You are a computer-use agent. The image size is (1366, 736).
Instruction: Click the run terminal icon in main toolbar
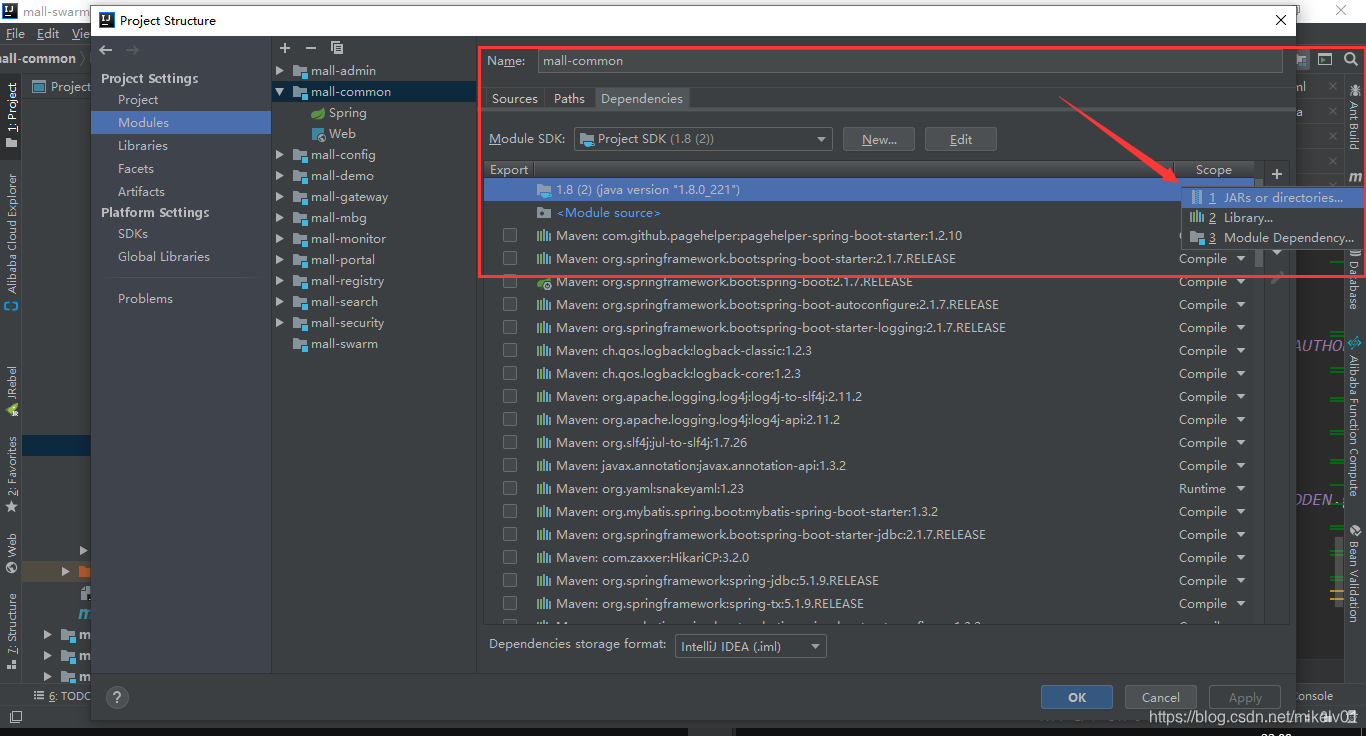(1325, 59)
